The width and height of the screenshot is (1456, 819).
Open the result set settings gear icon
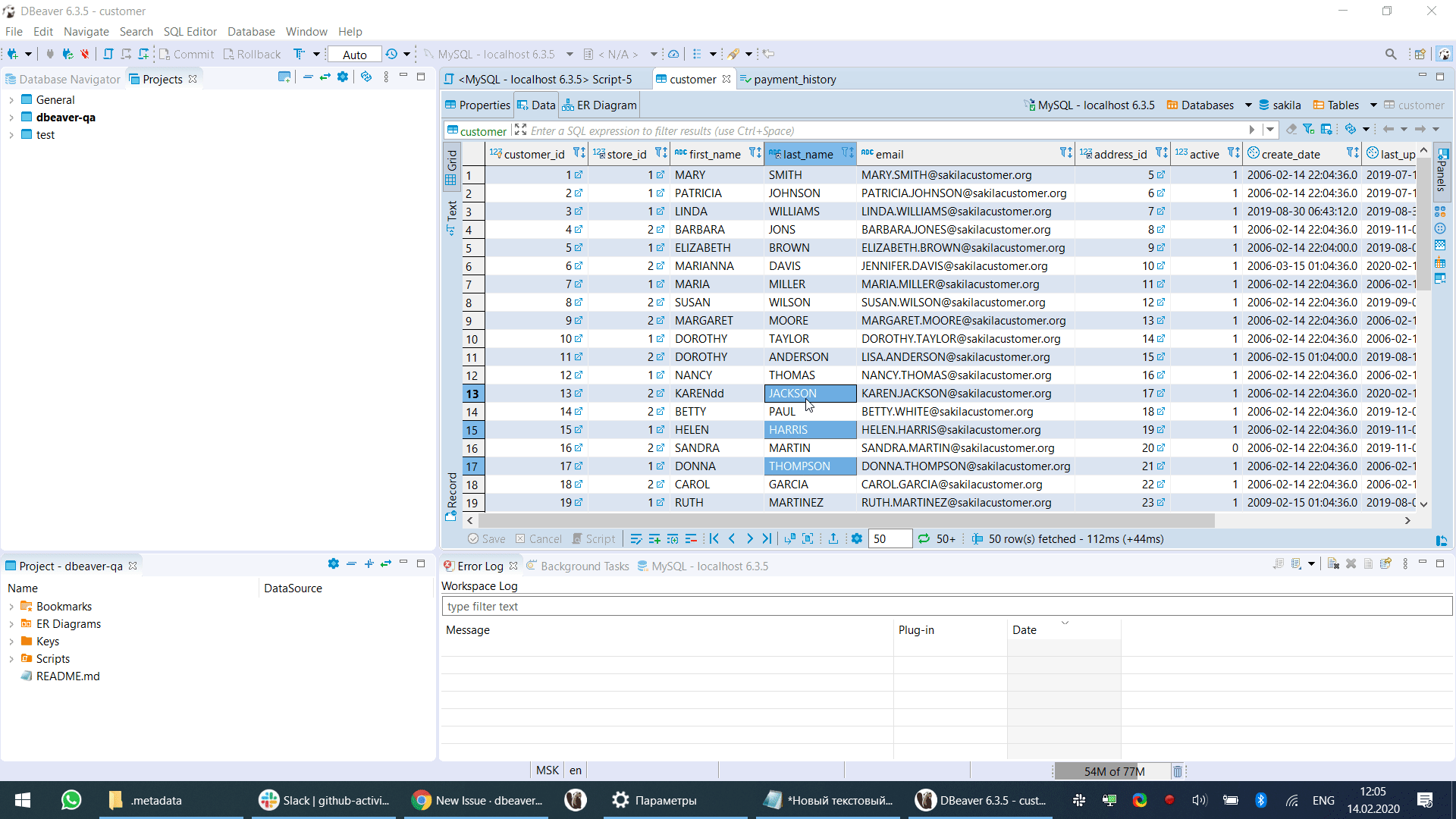tap(857, 538)
